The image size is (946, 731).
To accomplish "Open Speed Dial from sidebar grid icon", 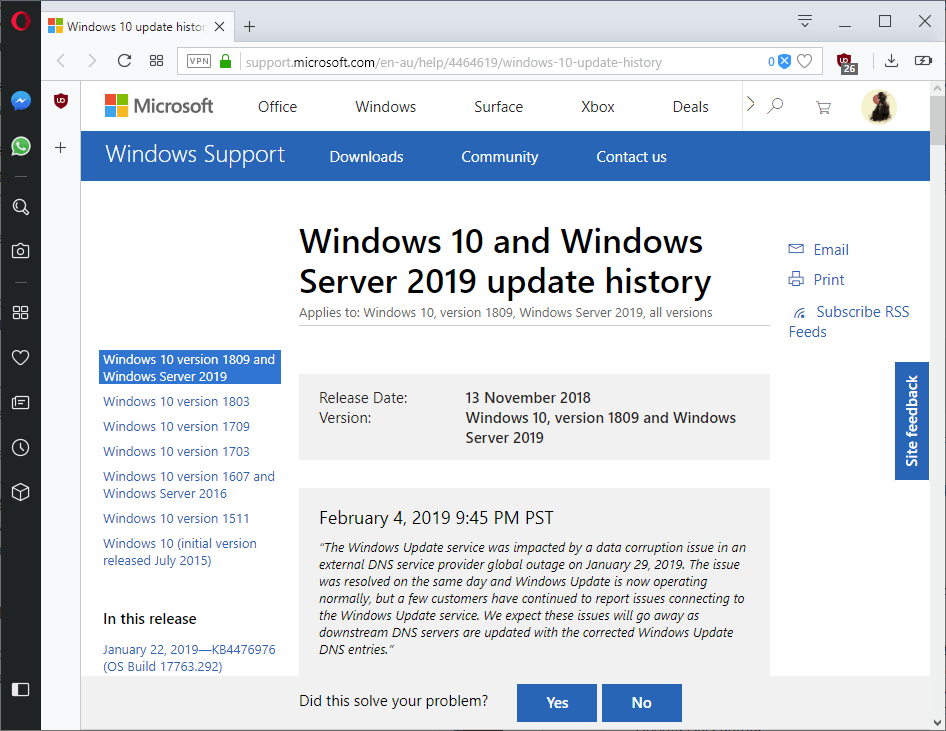I will [21, 312].
